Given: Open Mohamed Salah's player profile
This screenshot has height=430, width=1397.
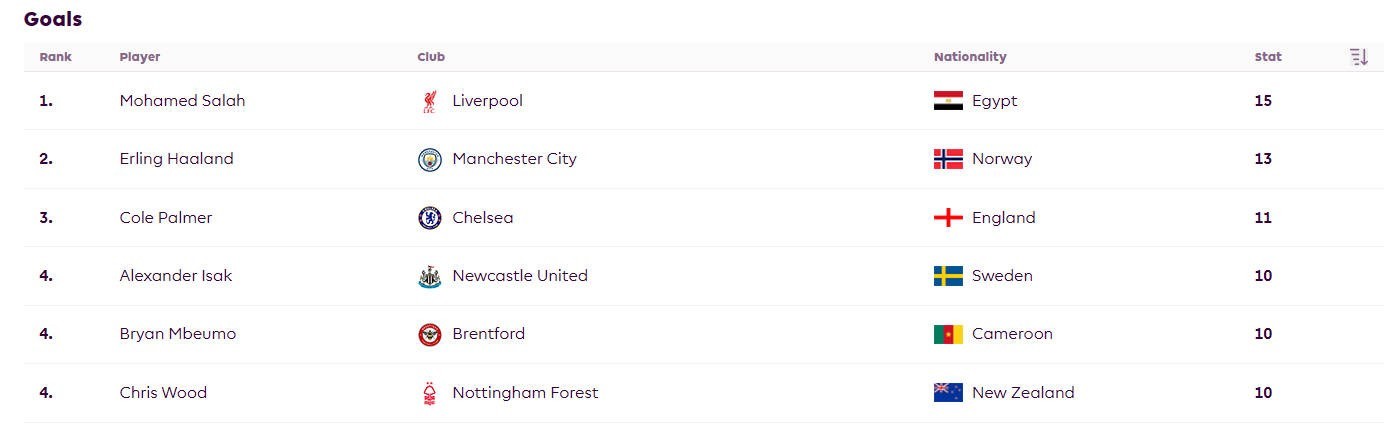Looking at the screenshot, I should 182,101.
